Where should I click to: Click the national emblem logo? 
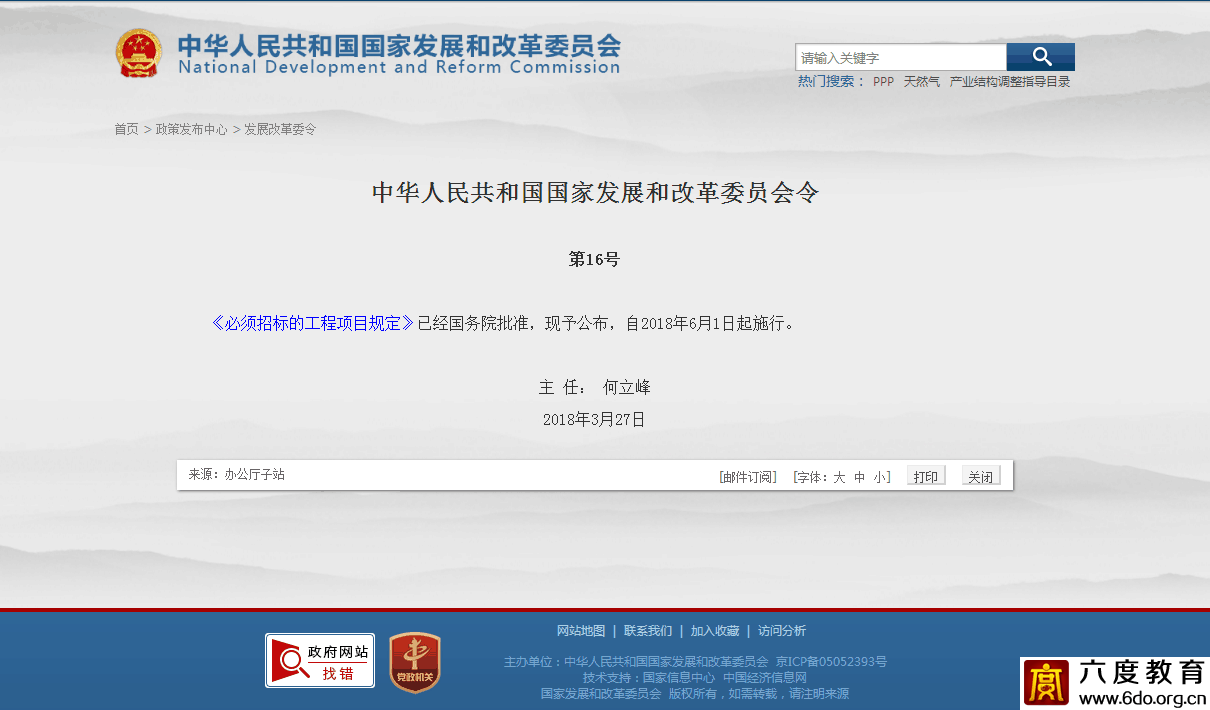138,54
